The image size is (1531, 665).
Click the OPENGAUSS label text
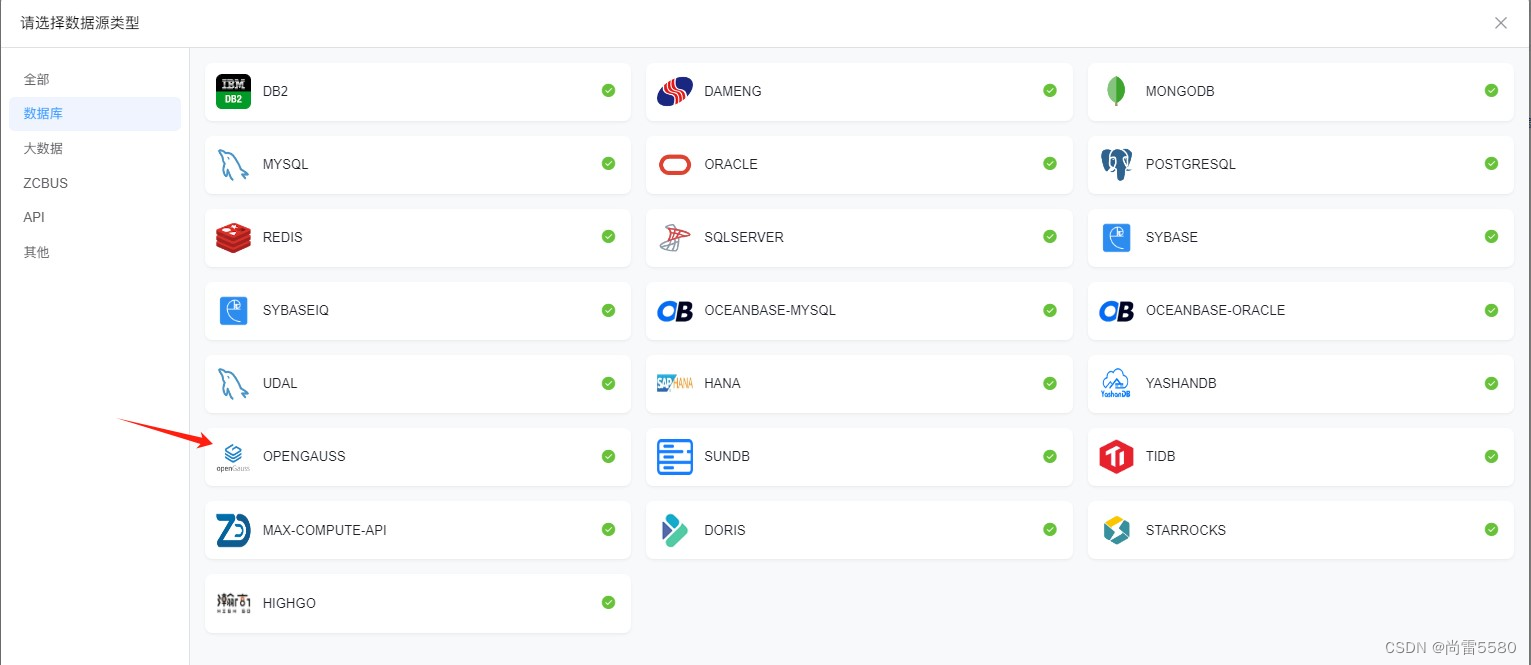[x=304, y=456]
